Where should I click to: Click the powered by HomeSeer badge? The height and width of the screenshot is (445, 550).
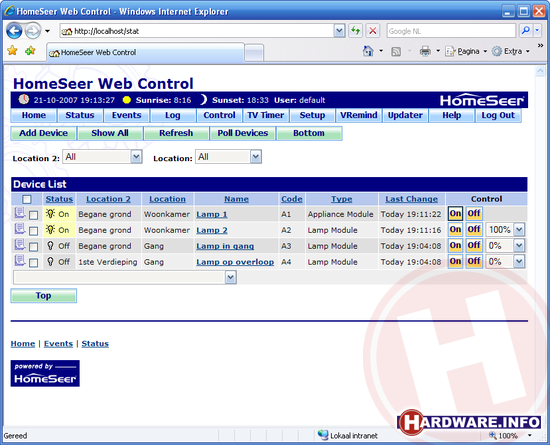pos(45,373)
